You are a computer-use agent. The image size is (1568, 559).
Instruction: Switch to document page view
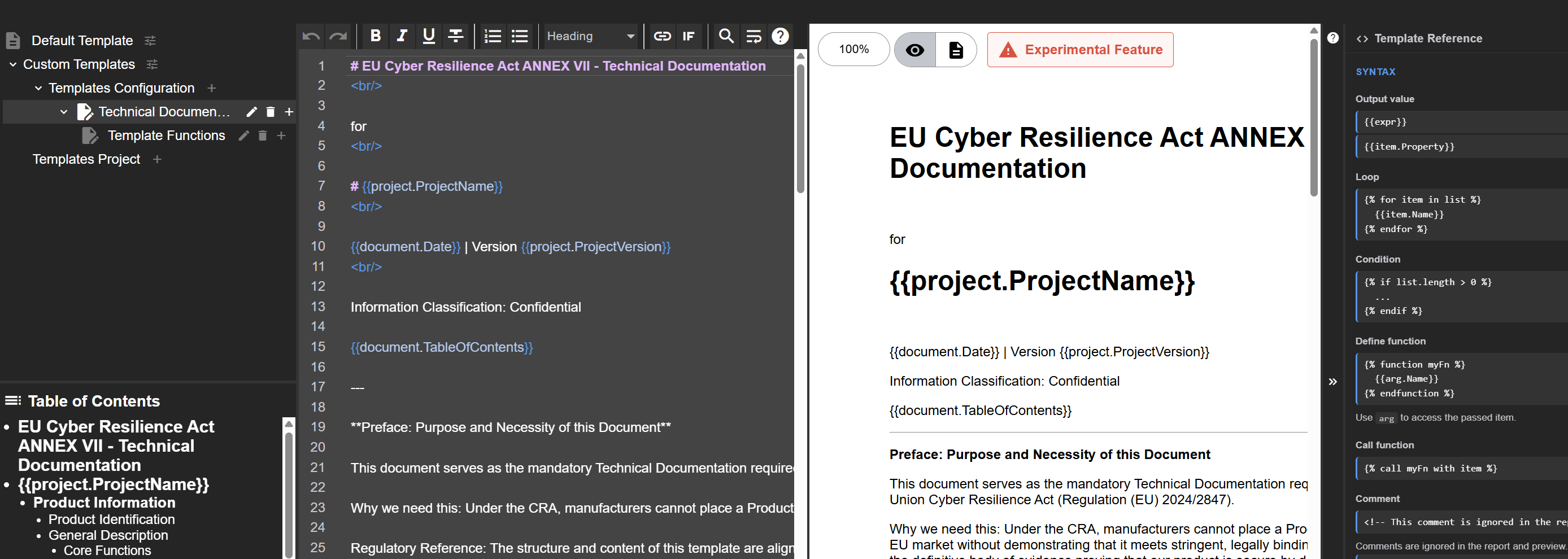(x=956, y=50)
